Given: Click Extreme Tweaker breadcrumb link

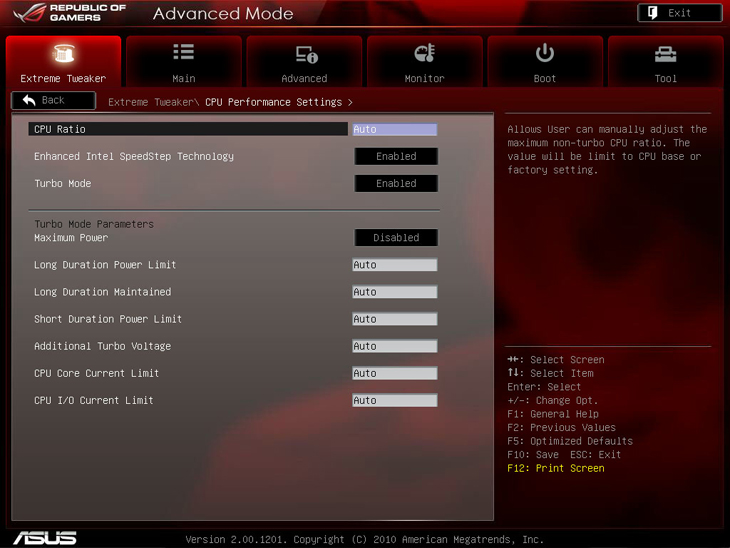Looking at the screenshot, I should pyautogui.click(x=150, y=102).
